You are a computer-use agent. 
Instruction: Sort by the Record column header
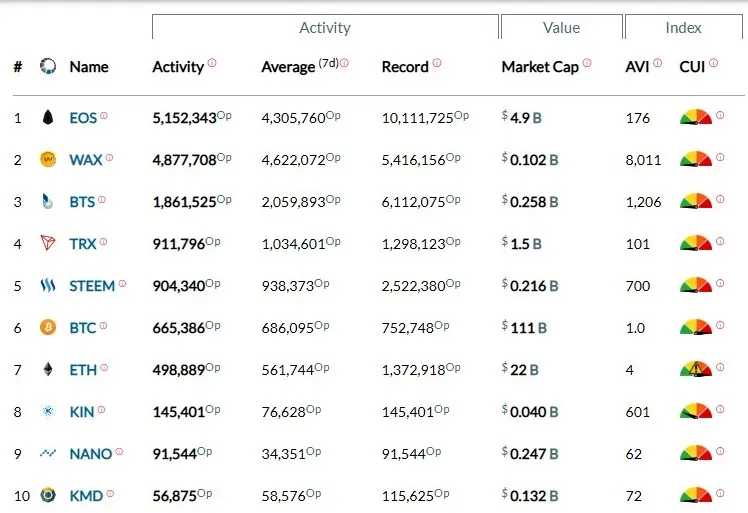[405, 67]
